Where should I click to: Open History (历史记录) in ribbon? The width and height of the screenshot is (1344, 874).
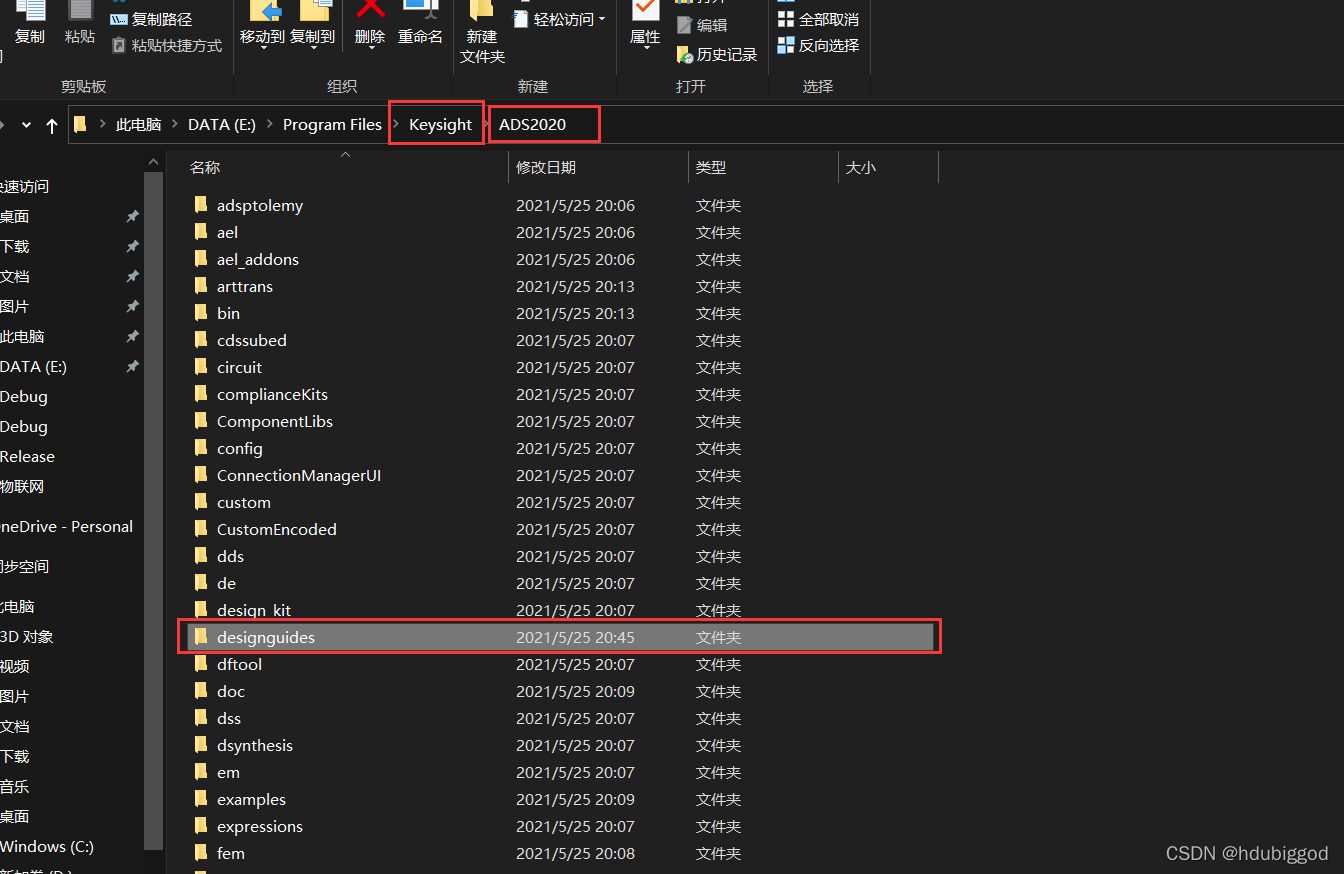click(x=717, y=54)
